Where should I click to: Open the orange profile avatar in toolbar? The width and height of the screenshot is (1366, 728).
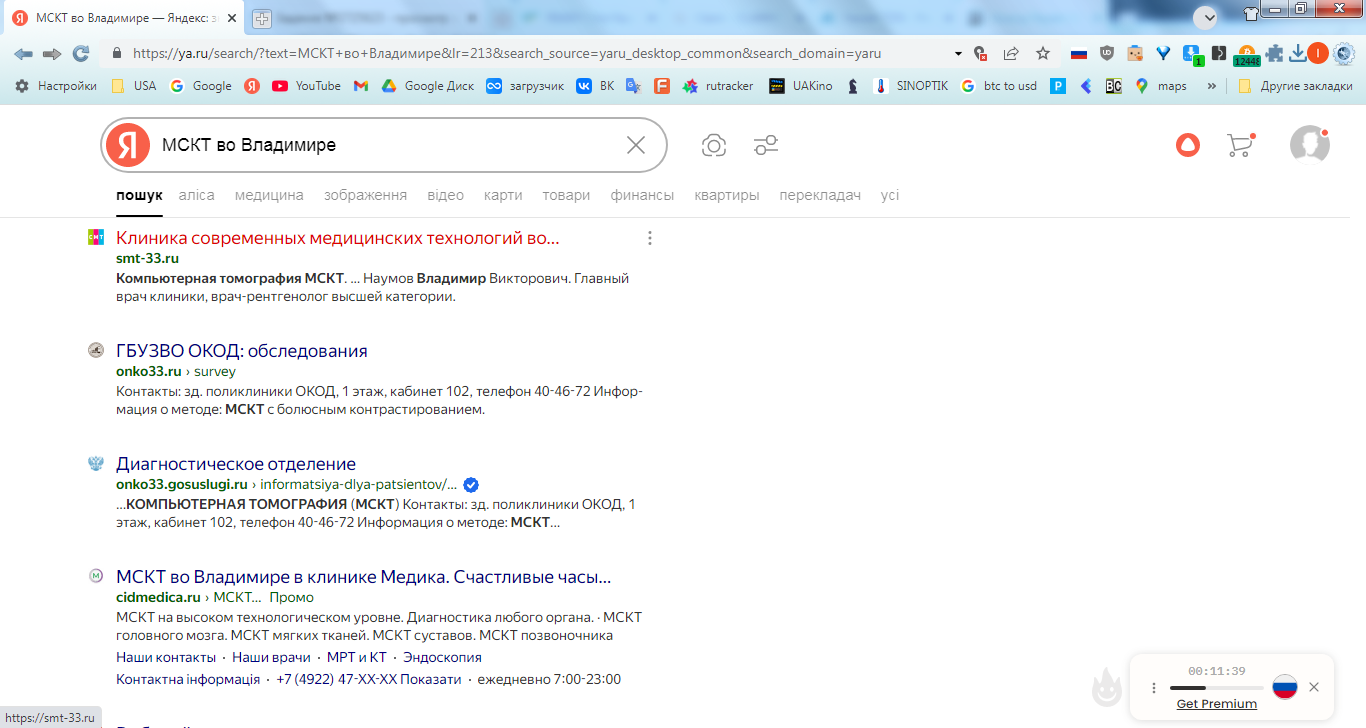click(x=1318, y=54)
